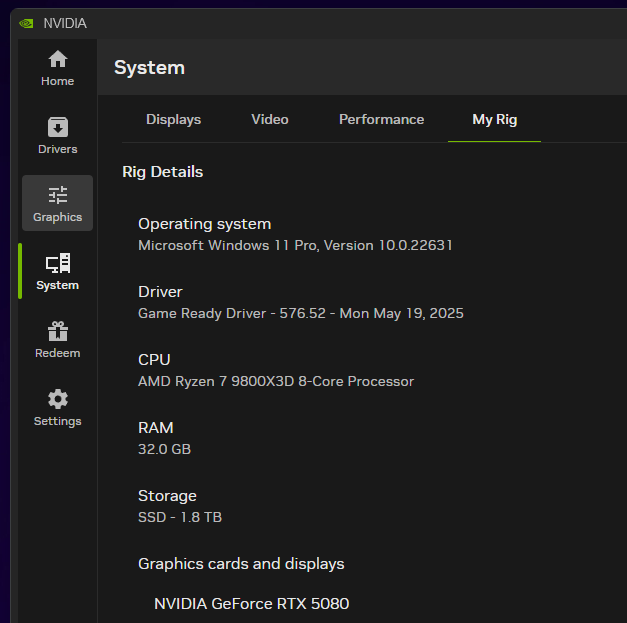
Task: Click the AMD Ryzen 7 9800X3D text
Action: pyautogui.click(x=276, y=381)
